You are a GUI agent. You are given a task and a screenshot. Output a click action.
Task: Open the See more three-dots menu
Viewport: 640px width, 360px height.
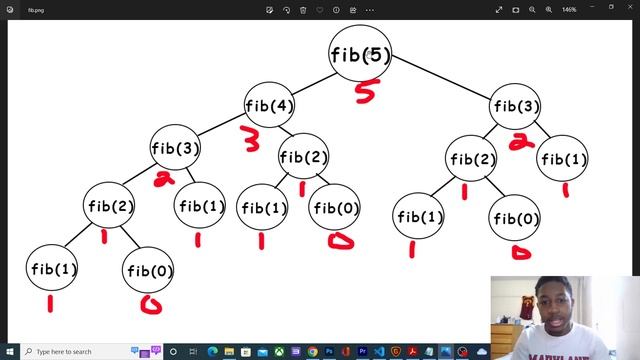(370, 10)
